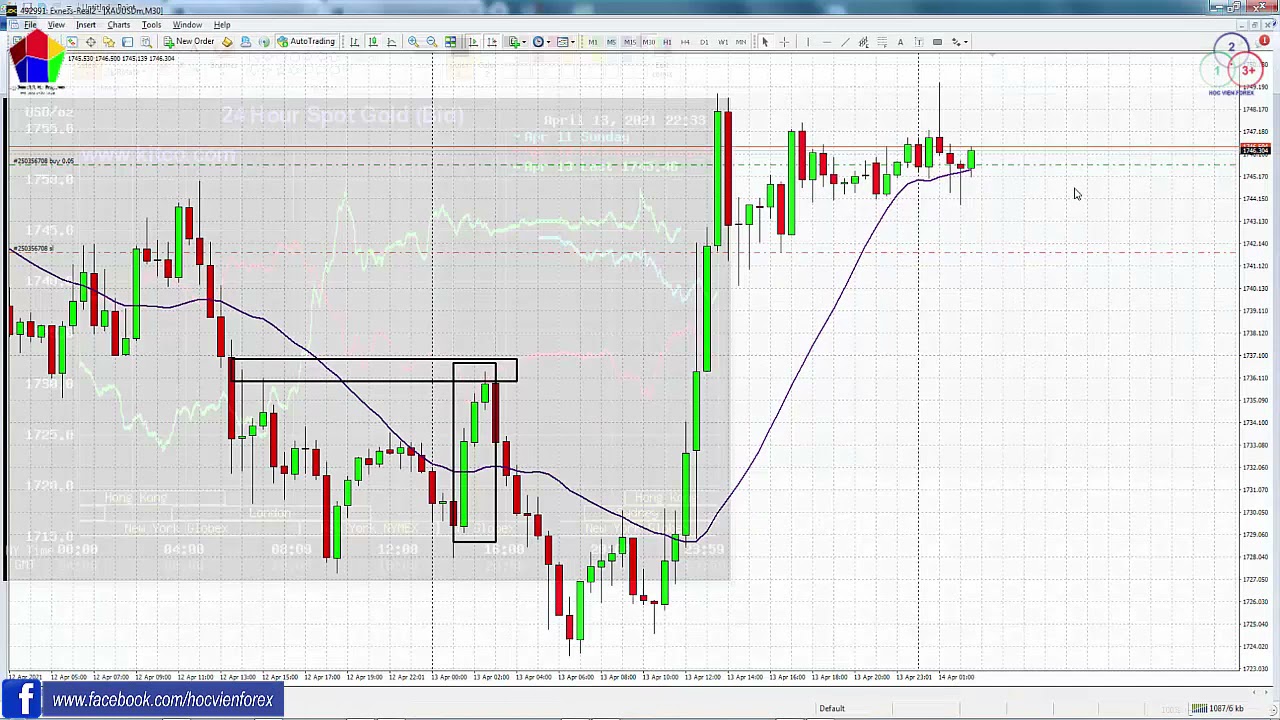
Task: Click the Periods clock icon
Action: tap(538, 42)
